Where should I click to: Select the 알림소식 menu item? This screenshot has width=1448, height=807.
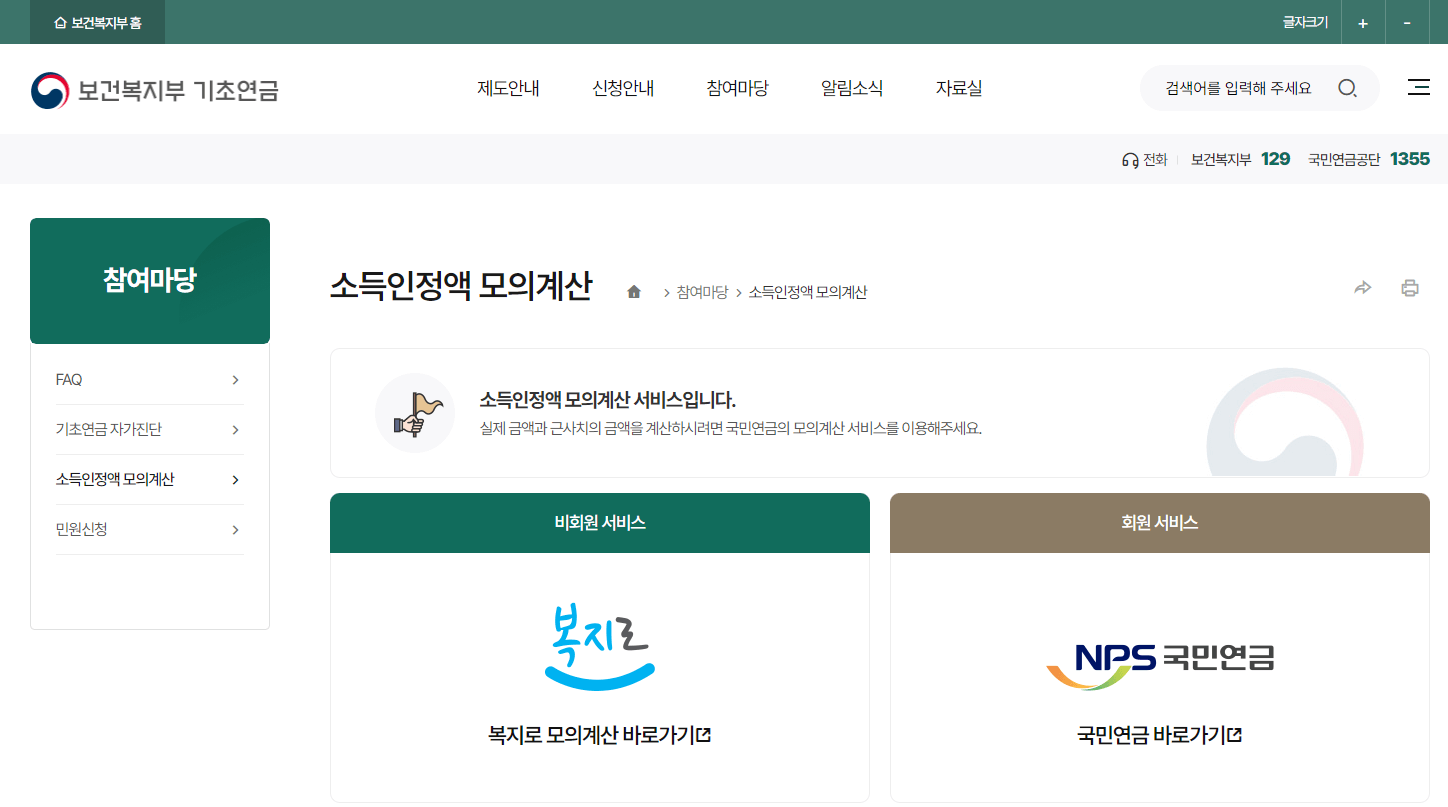tap(851, 88)
